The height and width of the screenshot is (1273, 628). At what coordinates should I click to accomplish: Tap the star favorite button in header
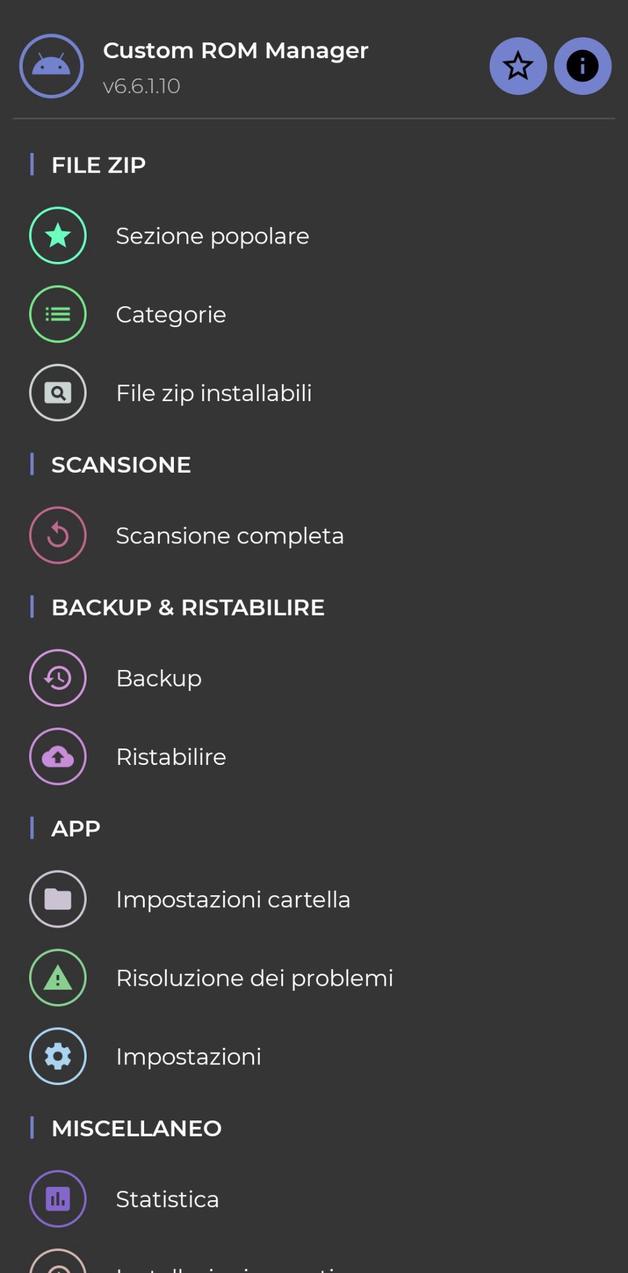[518, 66]
